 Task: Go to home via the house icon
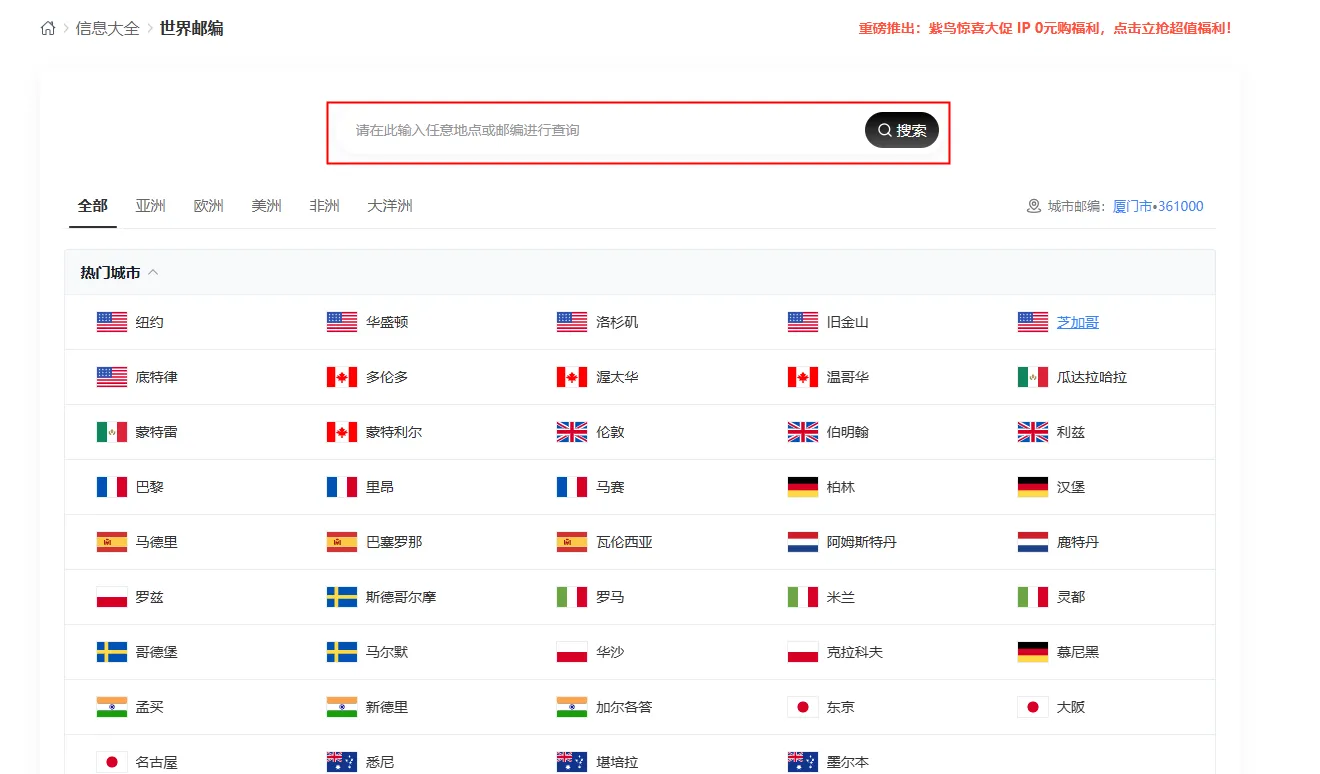click(48, 28)
